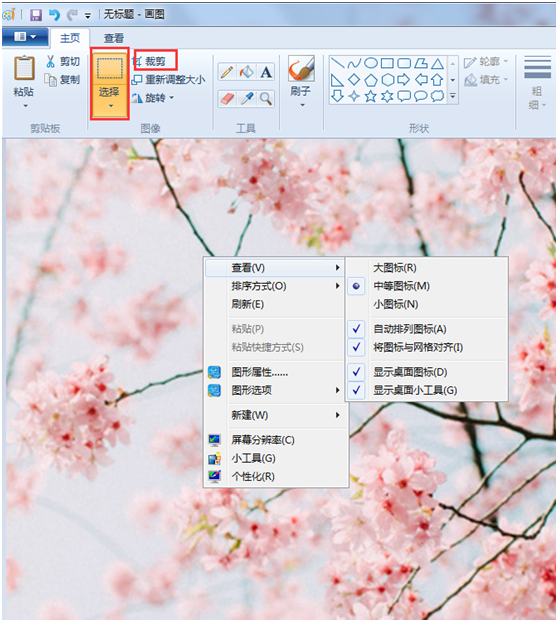Viewport: 558px width, 622px height.
Task: Select the Magnifier tool
Action: pos(266,98)
